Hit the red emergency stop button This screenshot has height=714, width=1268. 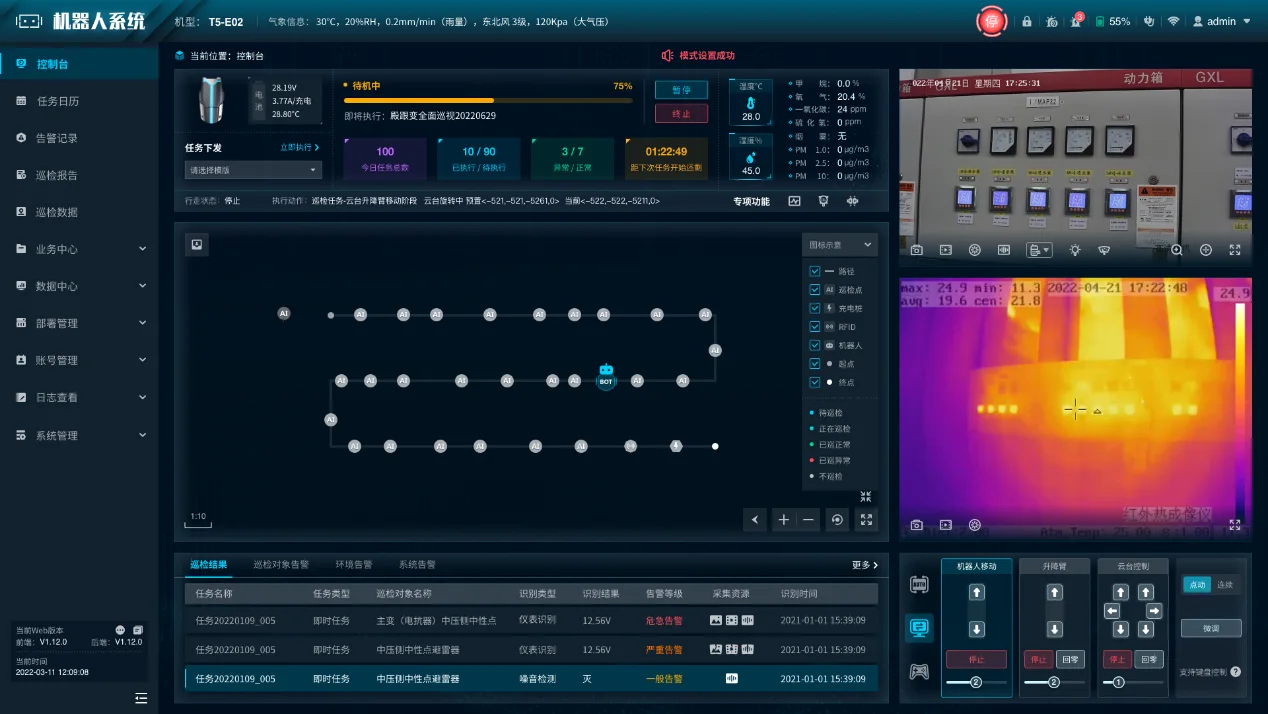coord(991,21)
